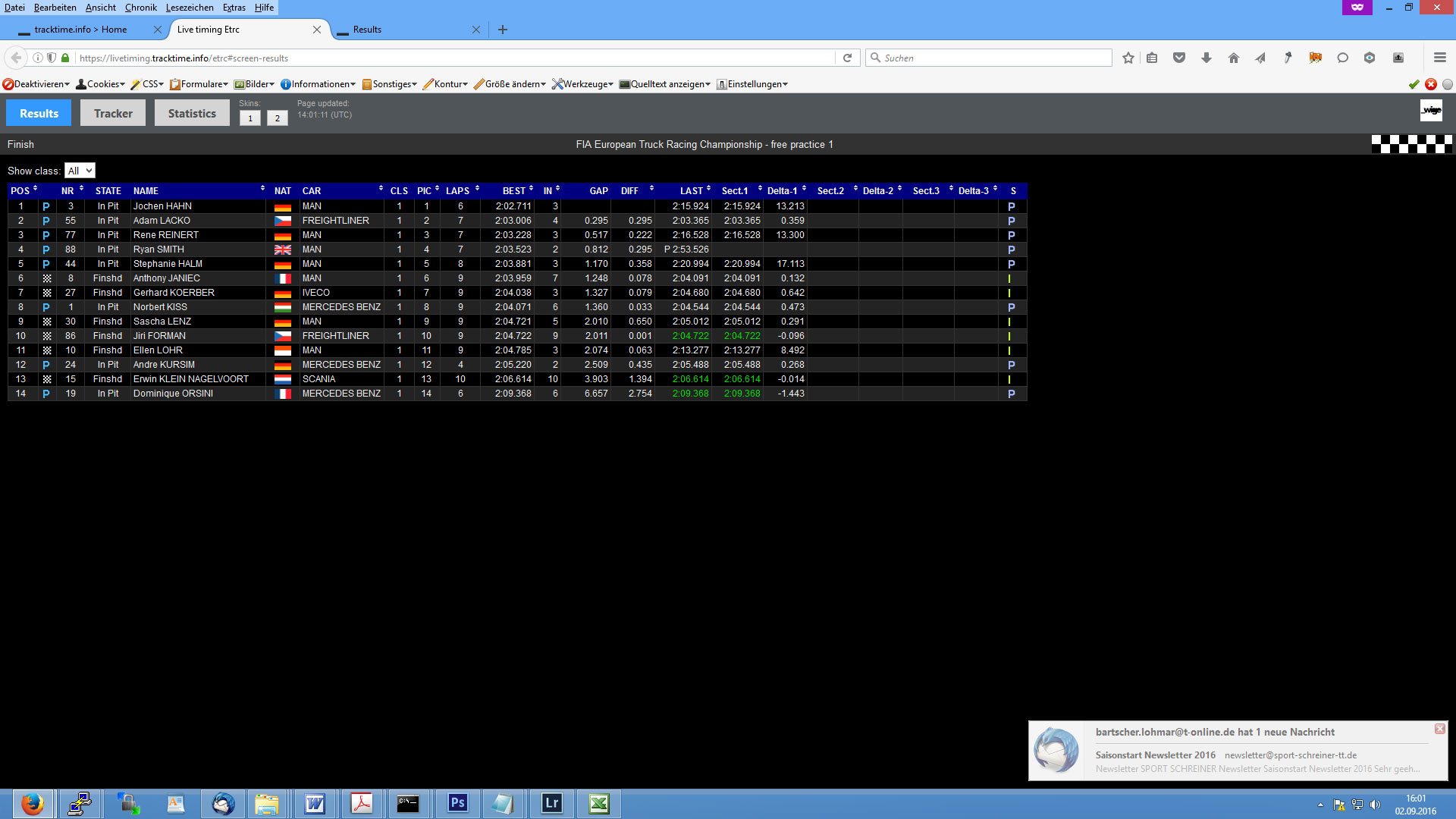This screenshot has height=819, width=1456.
Task: Expand the Bilder toolbar menu
Action: pos(254,84)
